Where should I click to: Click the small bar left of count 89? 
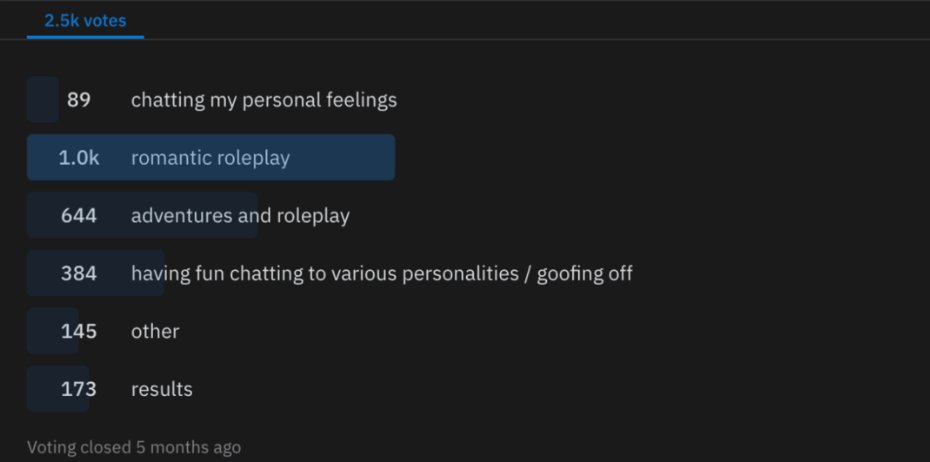pyautogui.click(x=42, y=100)
